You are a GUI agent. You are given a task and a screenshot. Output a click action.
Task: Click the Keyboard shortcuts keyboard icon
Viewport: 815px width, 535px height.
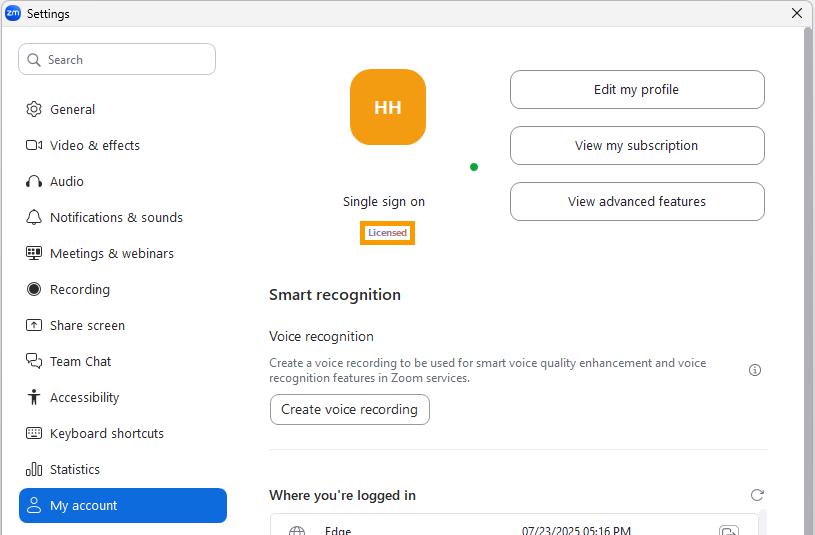coord(34,433)
